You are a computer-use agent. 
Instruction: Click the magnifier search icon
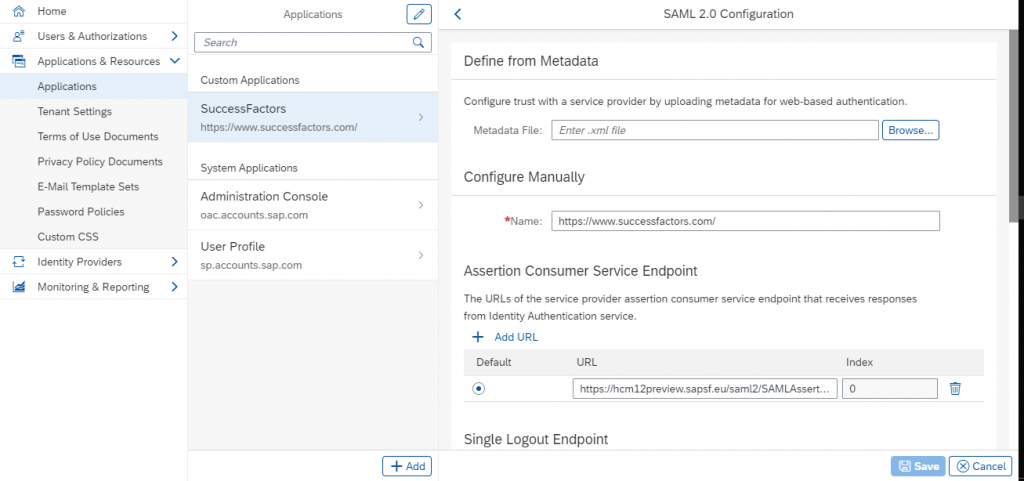(418, 42)
